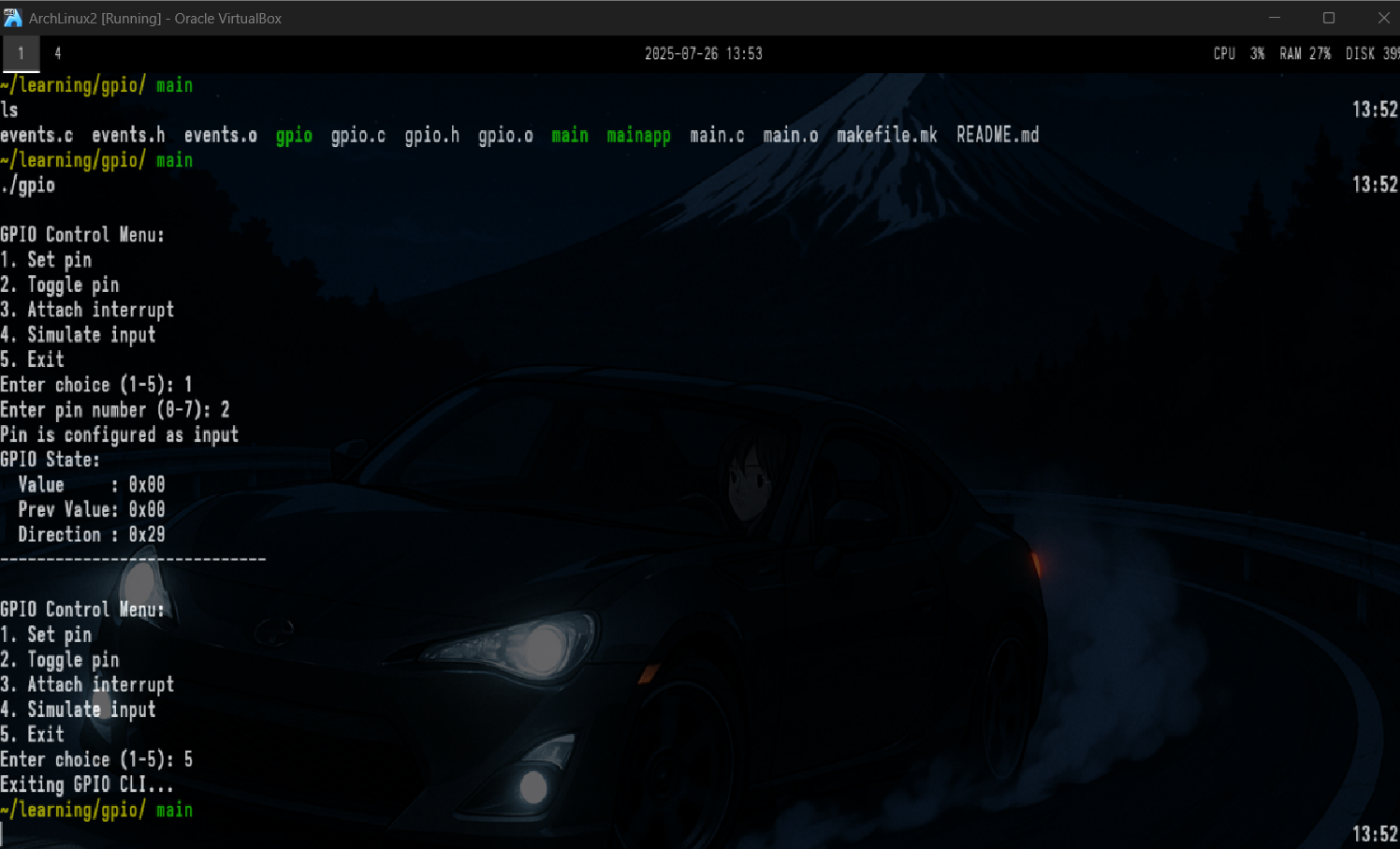
Task: Click the ./gpio command line
Action: [x=28, y=185]
